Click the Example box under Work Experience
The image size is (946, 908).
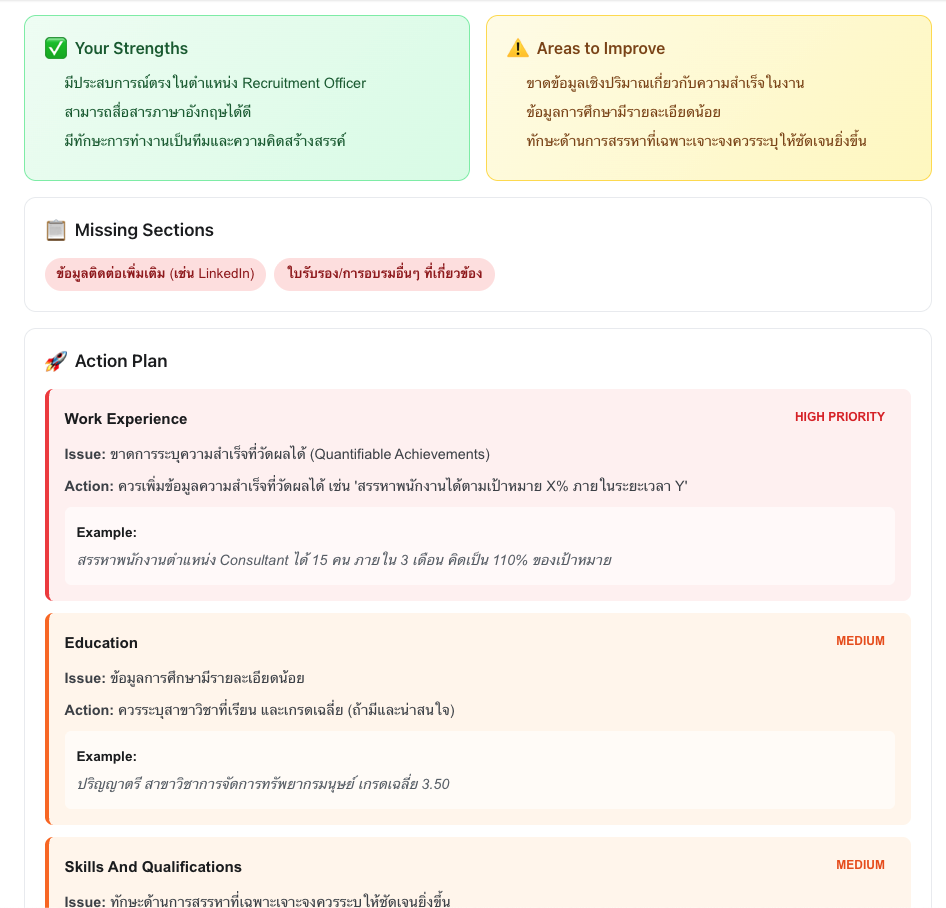[480, 545]
